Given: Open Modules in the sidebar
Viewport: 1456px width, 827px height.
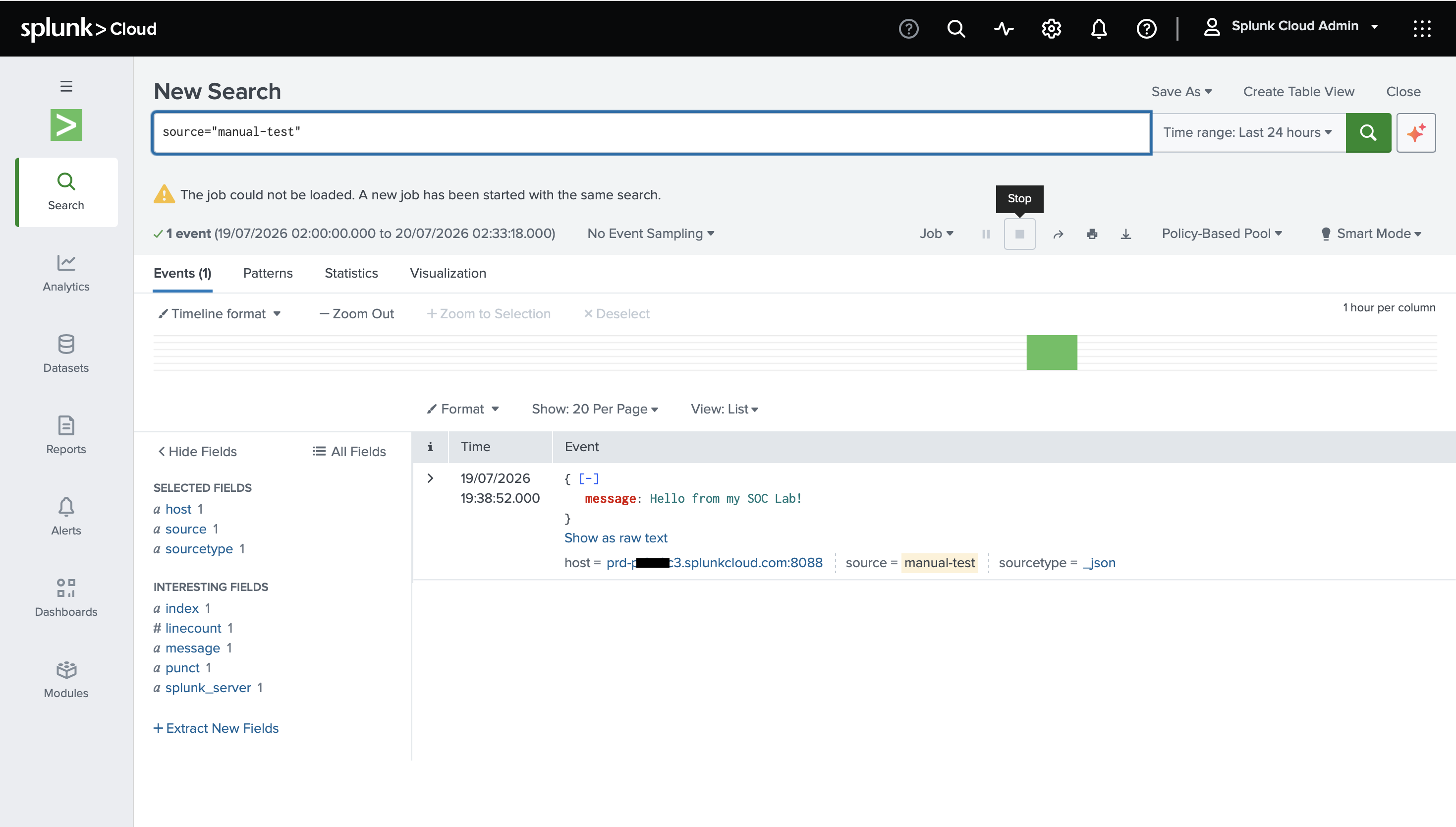Looking at the screenshot, I should [x=66, y=679].
